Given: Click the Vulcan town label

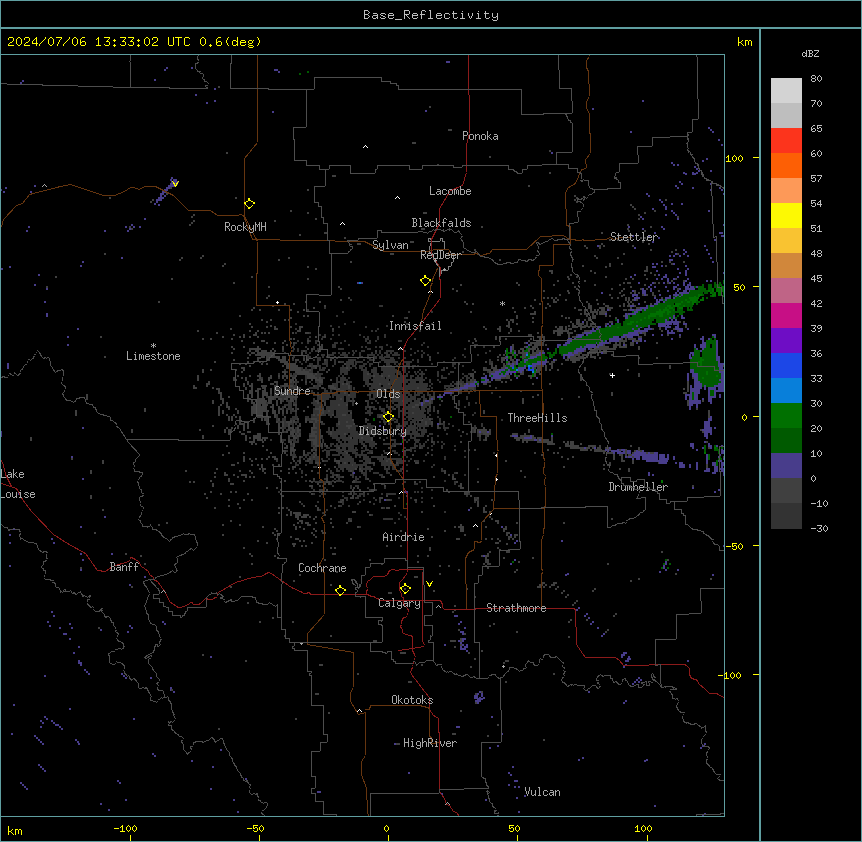Looking at the screenshot, I should (x=542, y=792).
